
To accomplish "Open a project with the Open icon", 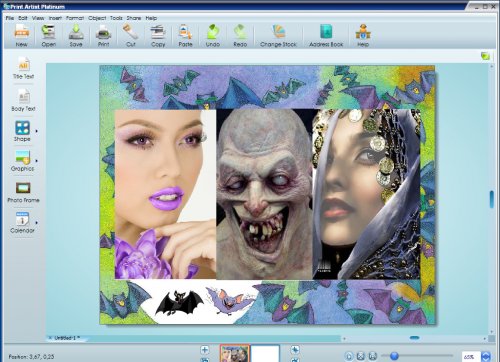I will (49, 32).
